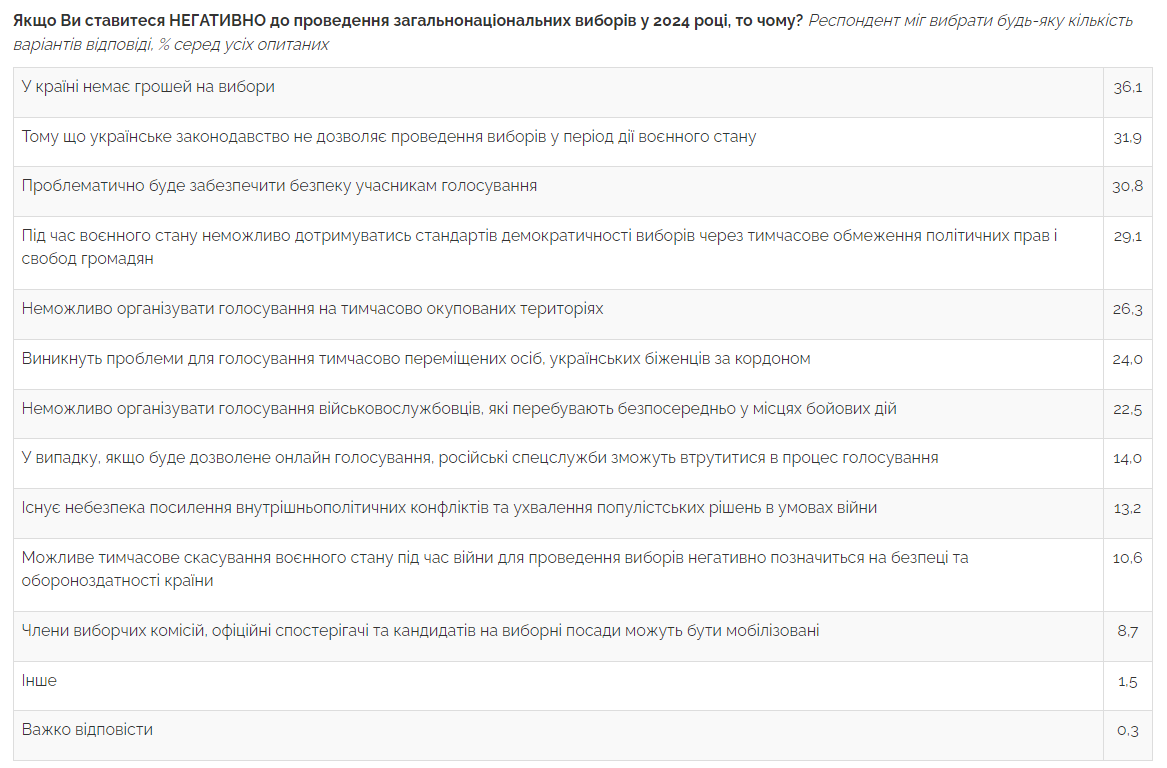
Task: Select the row about онлайн голосування and російські спецслужби
Action: (x=480, y=458)
